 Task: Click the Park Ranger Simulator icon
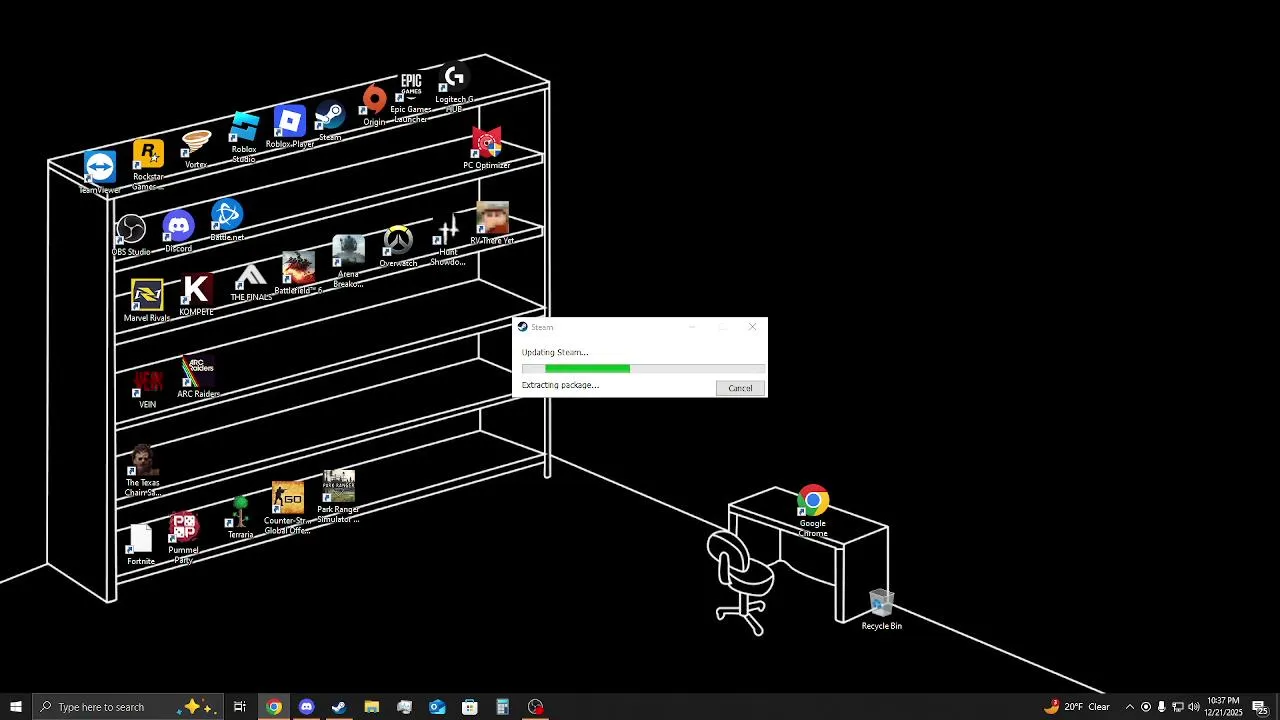point(338,497)
